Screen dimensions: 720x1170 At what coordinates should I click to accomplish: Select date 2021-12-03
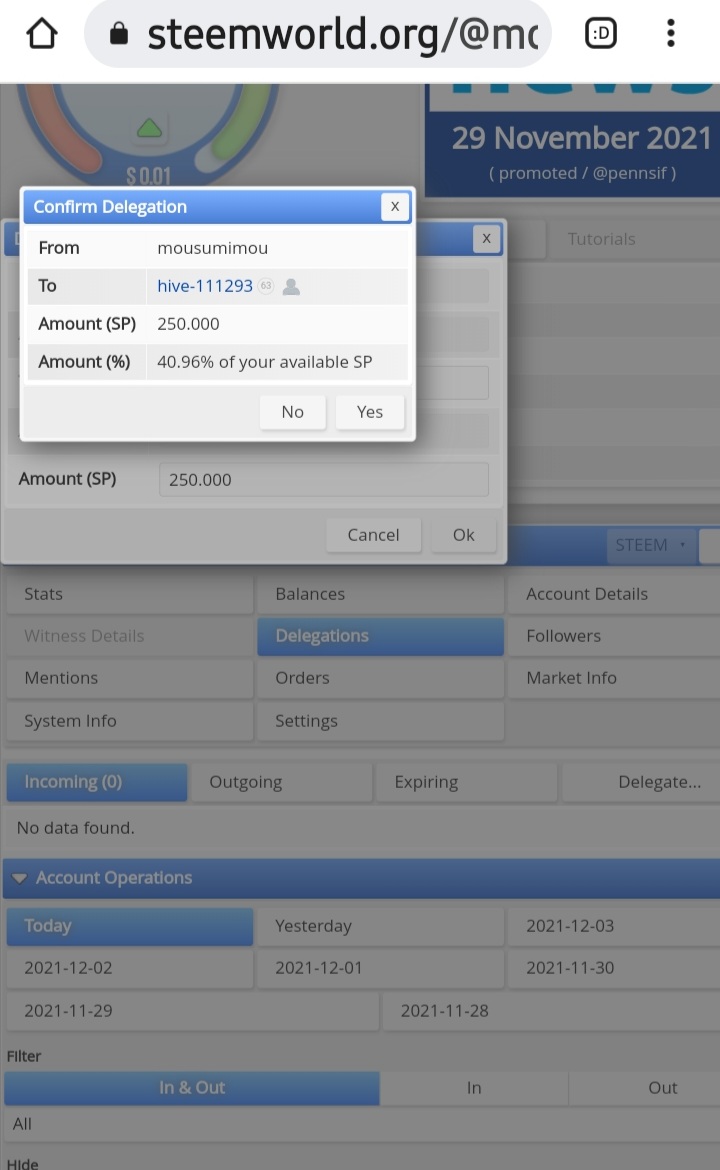coord(614,926)
